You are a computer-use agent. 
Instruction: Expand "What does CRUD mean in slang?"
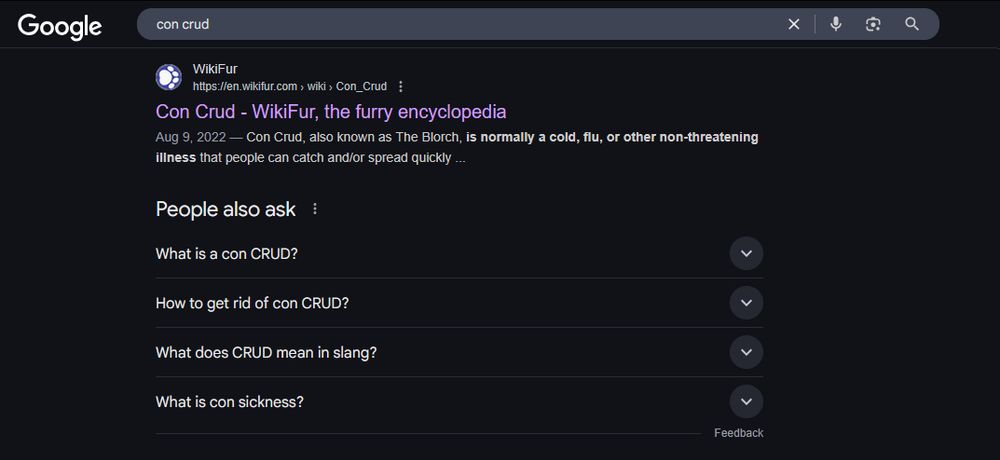pos(746,352)
